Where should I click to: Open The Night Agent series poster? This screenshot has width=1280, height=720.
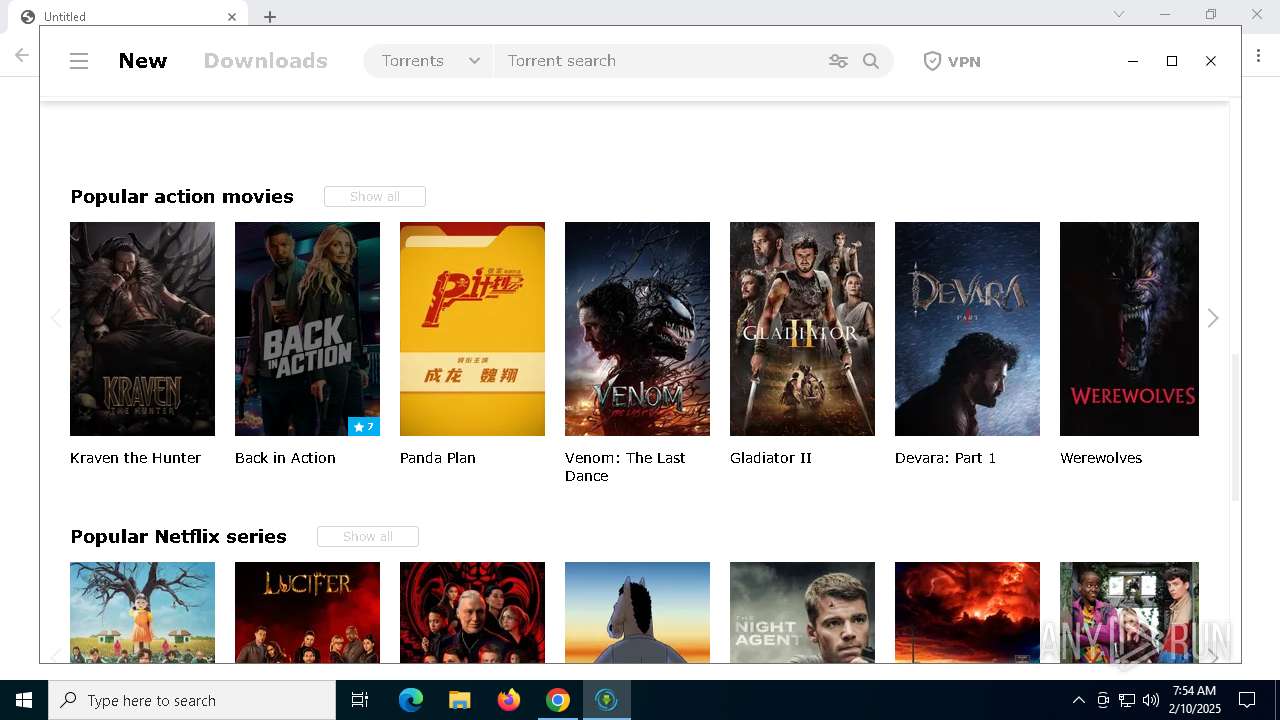(802, 612)
